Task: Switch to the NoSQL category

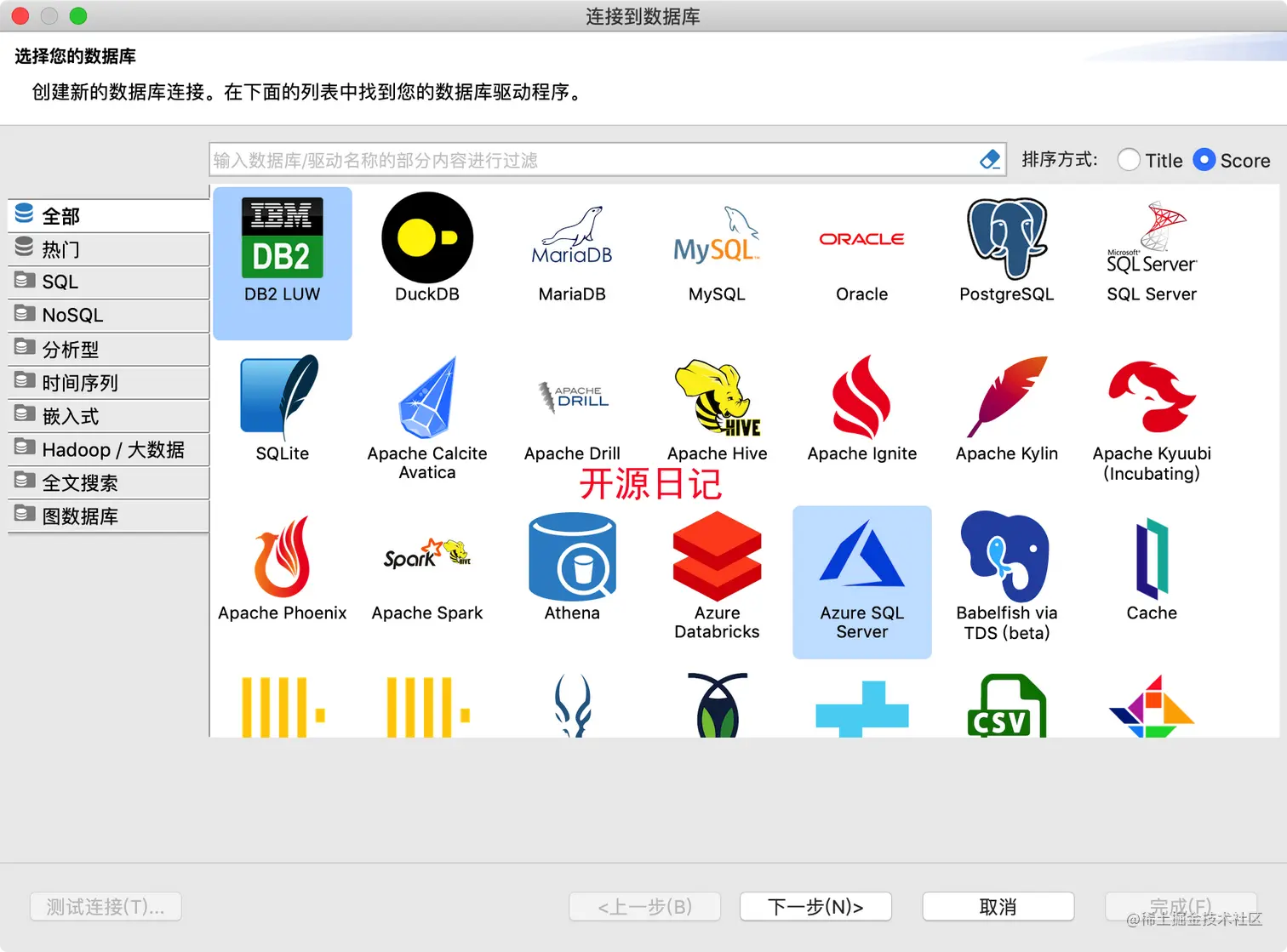Action: pos(109,316)
